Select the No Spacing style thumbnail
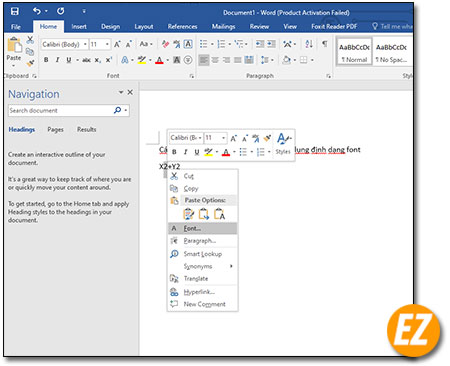 click(391, 52)
